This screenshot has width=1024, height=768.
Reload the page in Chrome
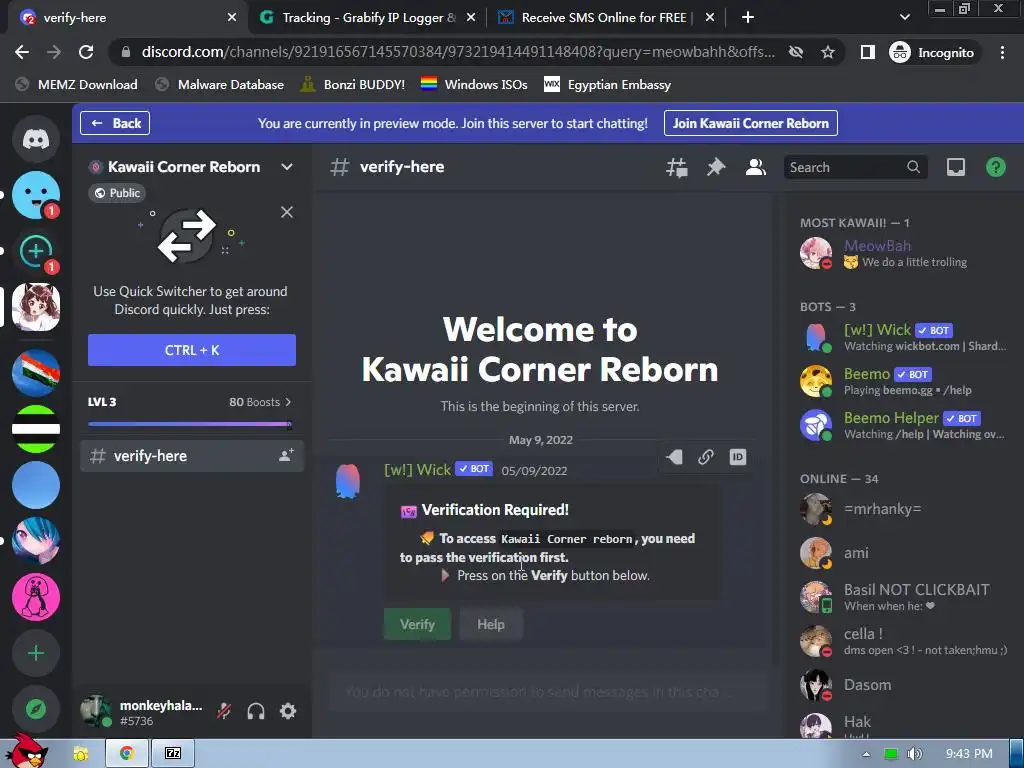(x=86, y=52)
